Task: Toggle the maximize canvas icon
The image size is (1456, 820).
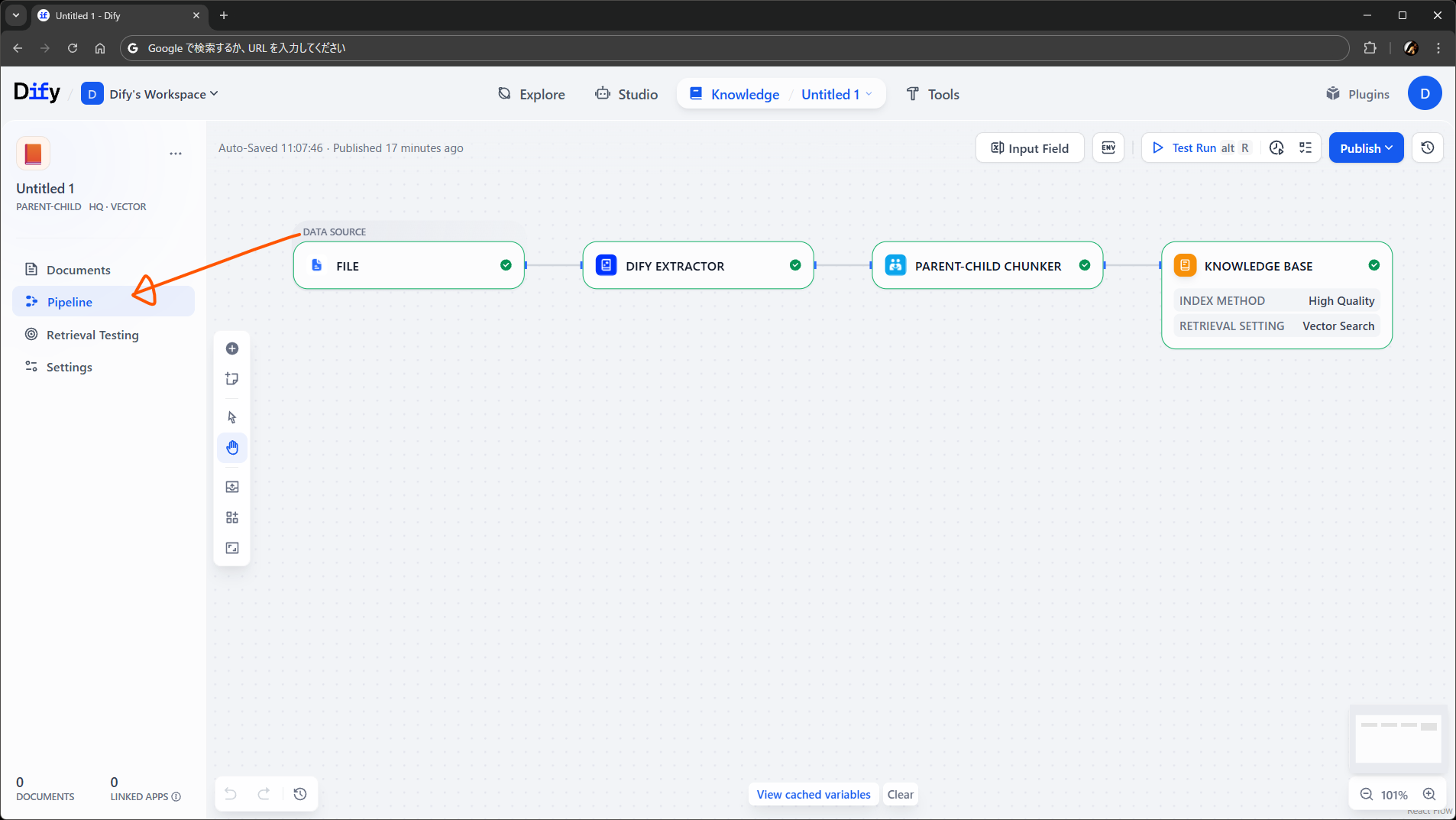Action: (x=232, y=548)
